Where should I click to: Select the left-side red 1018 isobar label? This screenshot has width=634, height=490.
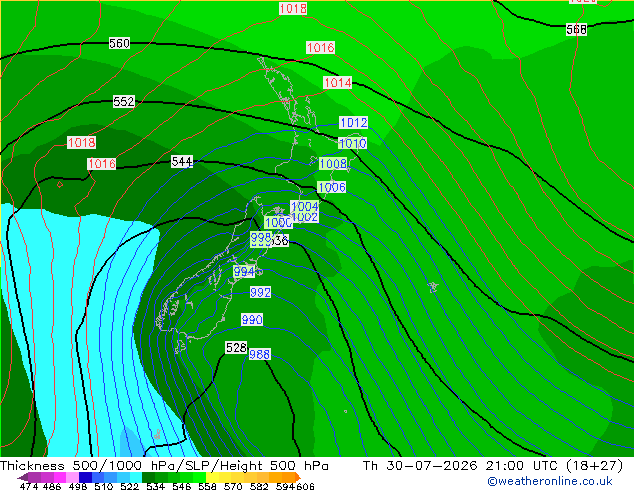coord(82,143)
